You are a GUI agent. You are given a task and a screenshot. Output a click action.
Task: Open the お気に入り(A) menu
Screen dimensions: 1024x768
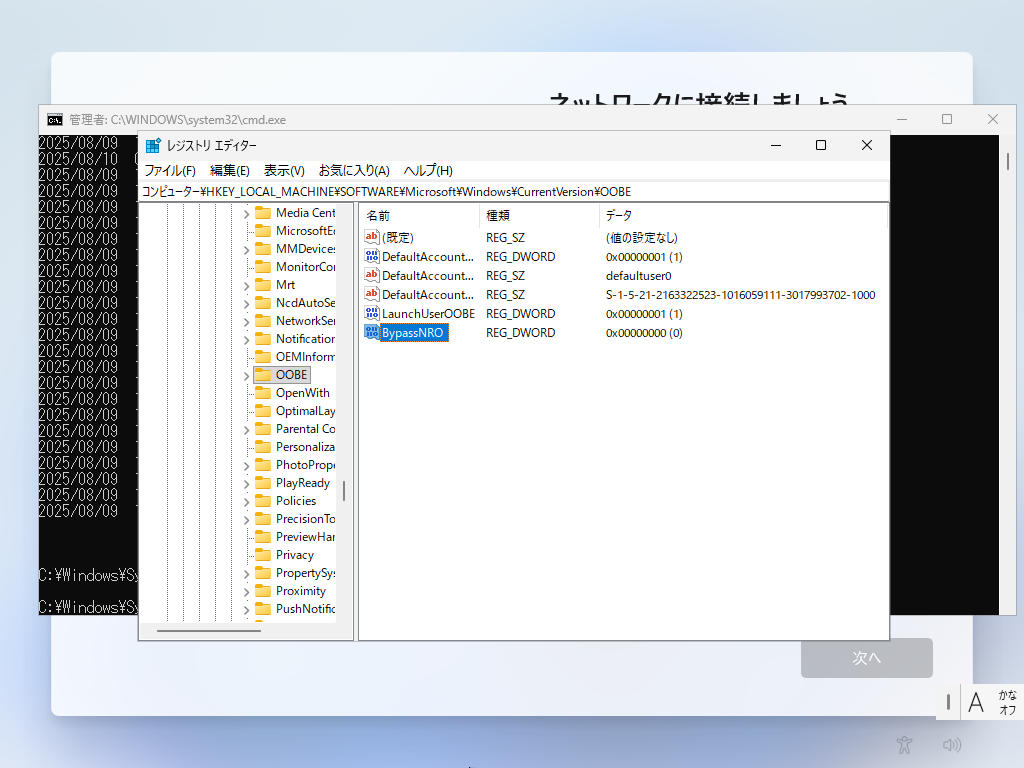pos(354,170)
